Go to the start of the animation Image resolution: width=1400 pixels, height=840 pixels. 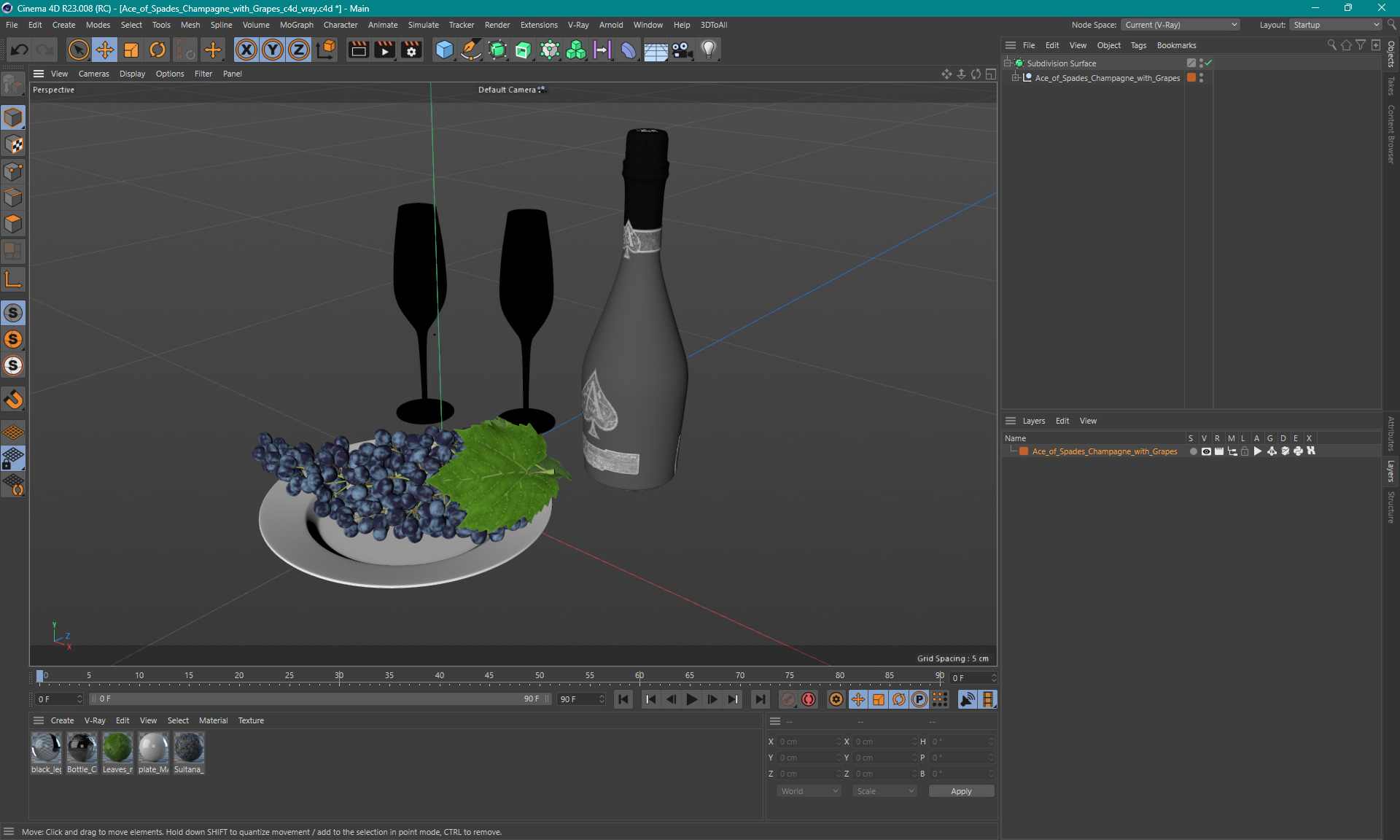(623, 699)
